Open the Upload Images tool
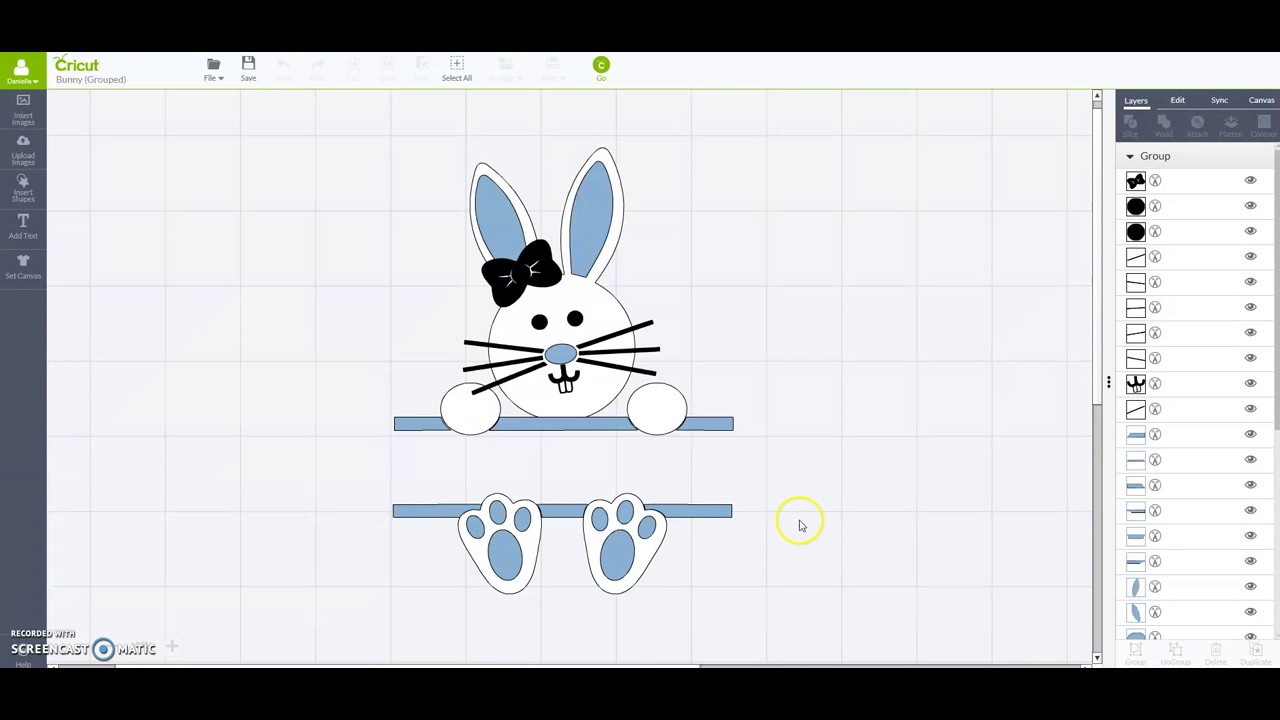This screenshot has height=720, width=1280. (23, 149)
